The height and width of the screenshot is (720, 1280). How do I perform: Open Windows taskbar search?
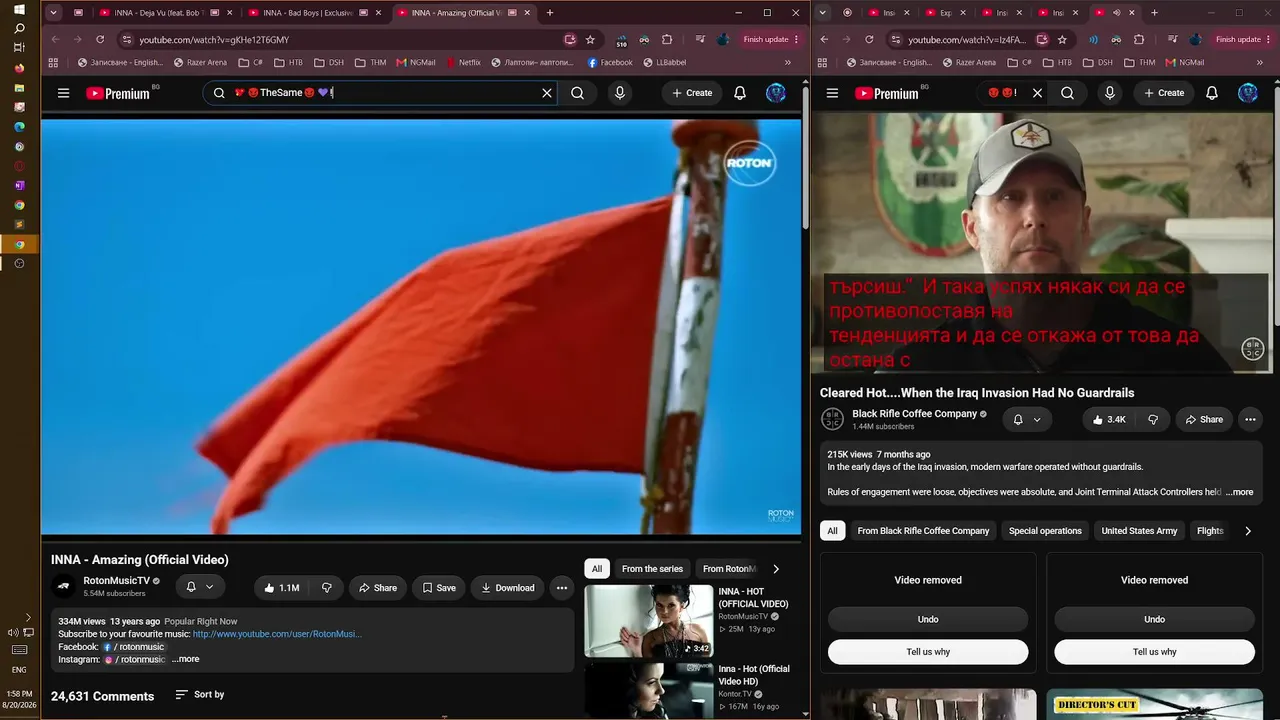pyautogui.click(x=19, y=28)
